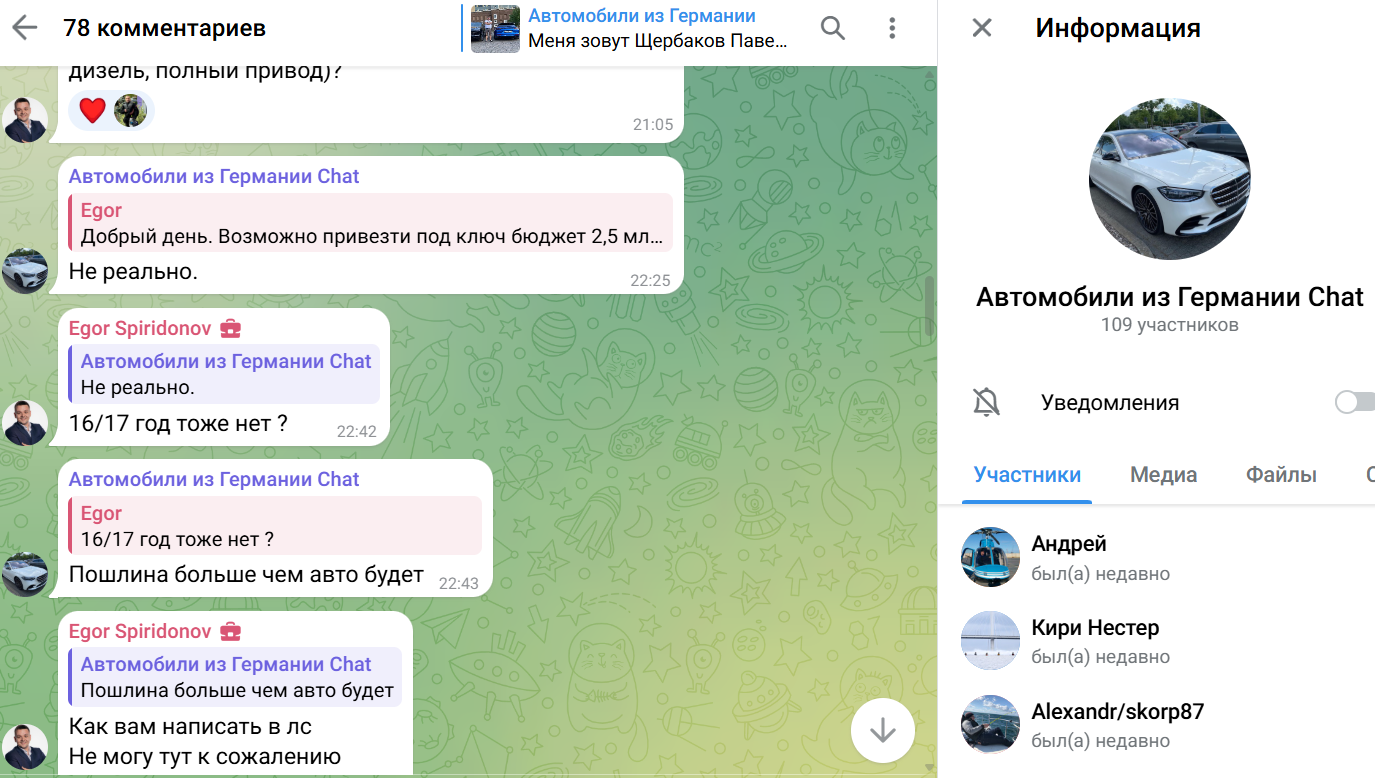Click the muted bell notifications icon

[986, 402]
